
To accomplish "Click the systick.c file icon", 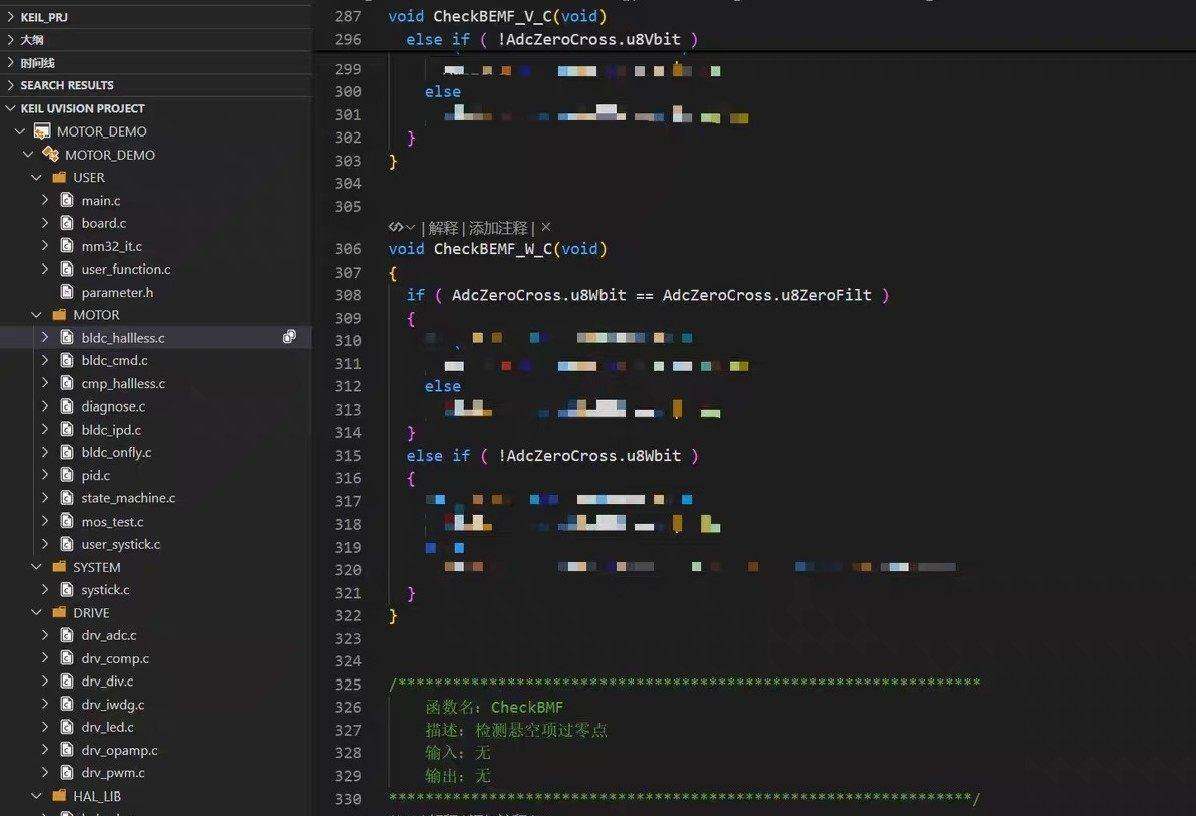I will coord(67,590).
